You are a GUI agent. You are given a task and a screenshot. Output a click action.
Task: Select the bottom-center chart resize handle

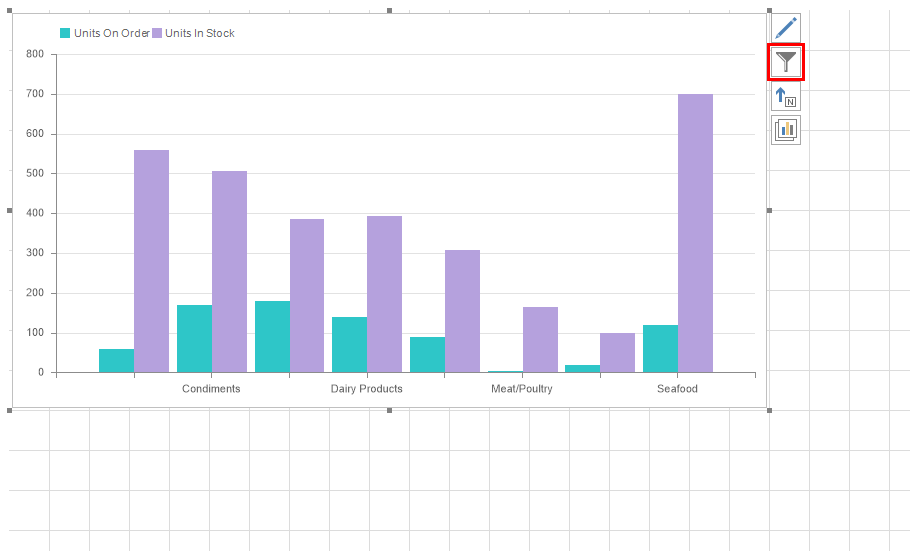tap(389, 410)
